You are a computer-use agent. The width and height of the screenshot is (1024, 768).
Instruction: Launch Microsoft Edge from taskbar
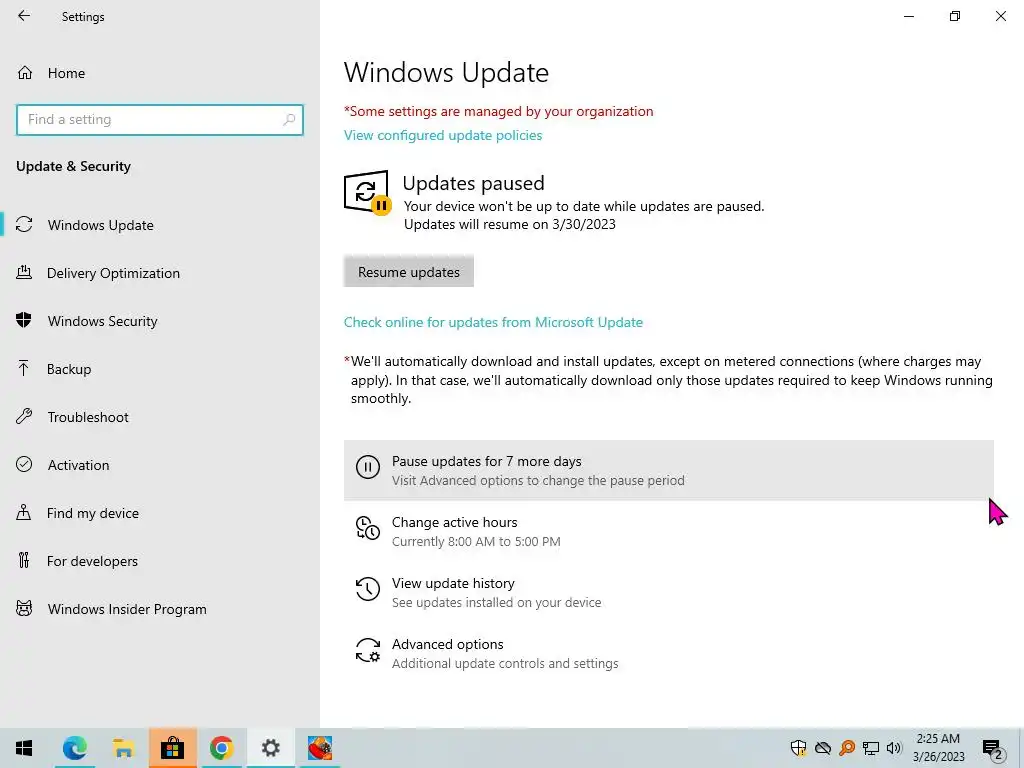click(x=74, y=748)
